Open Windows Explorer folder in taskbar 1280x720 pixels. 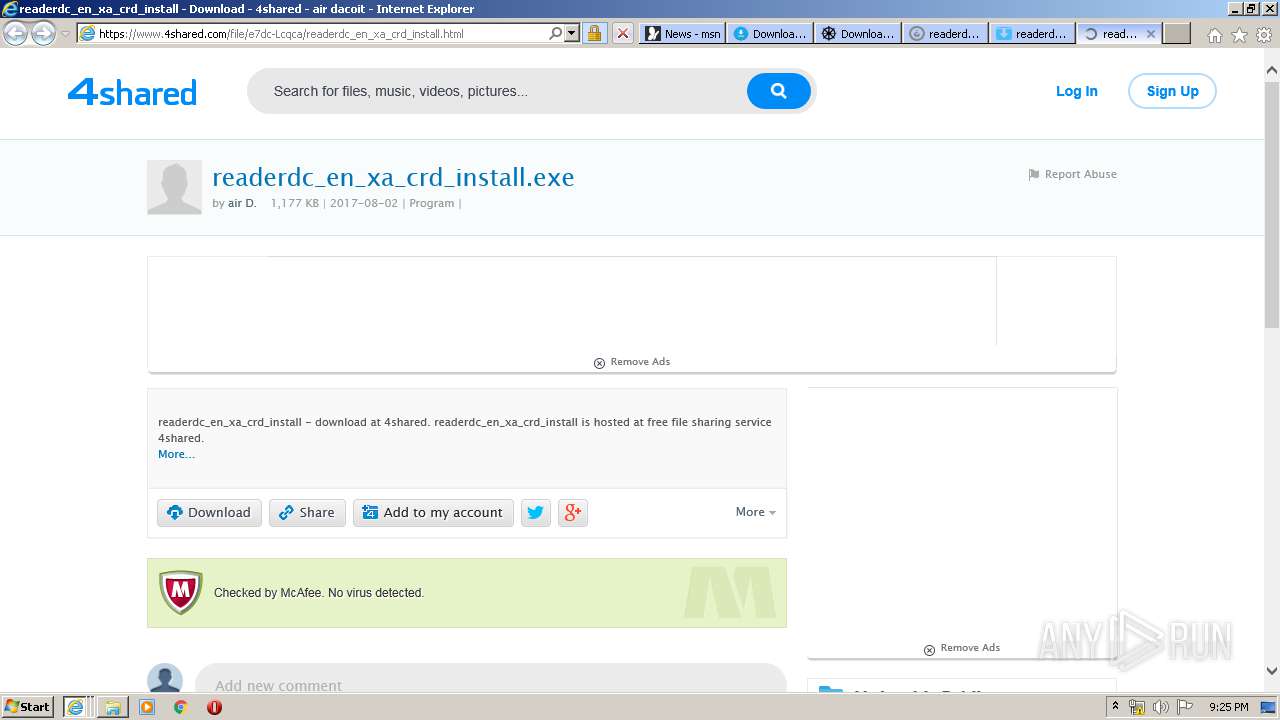click(113, 707)
